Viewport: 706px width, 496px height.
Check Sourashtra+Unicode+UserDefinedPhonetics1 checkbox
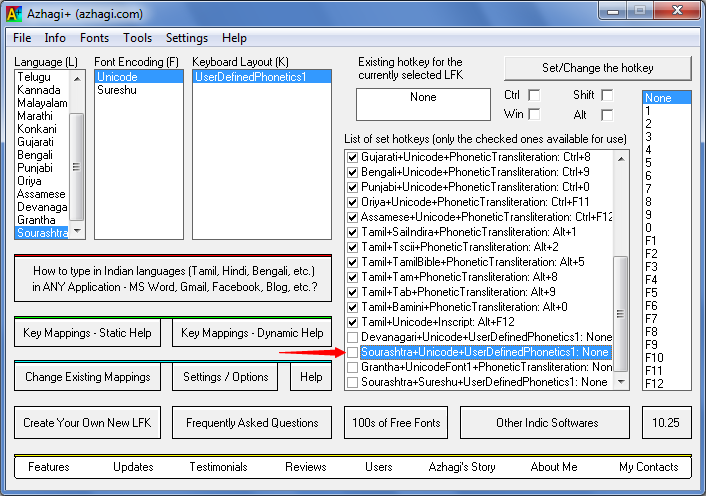[x=353, y=352]
